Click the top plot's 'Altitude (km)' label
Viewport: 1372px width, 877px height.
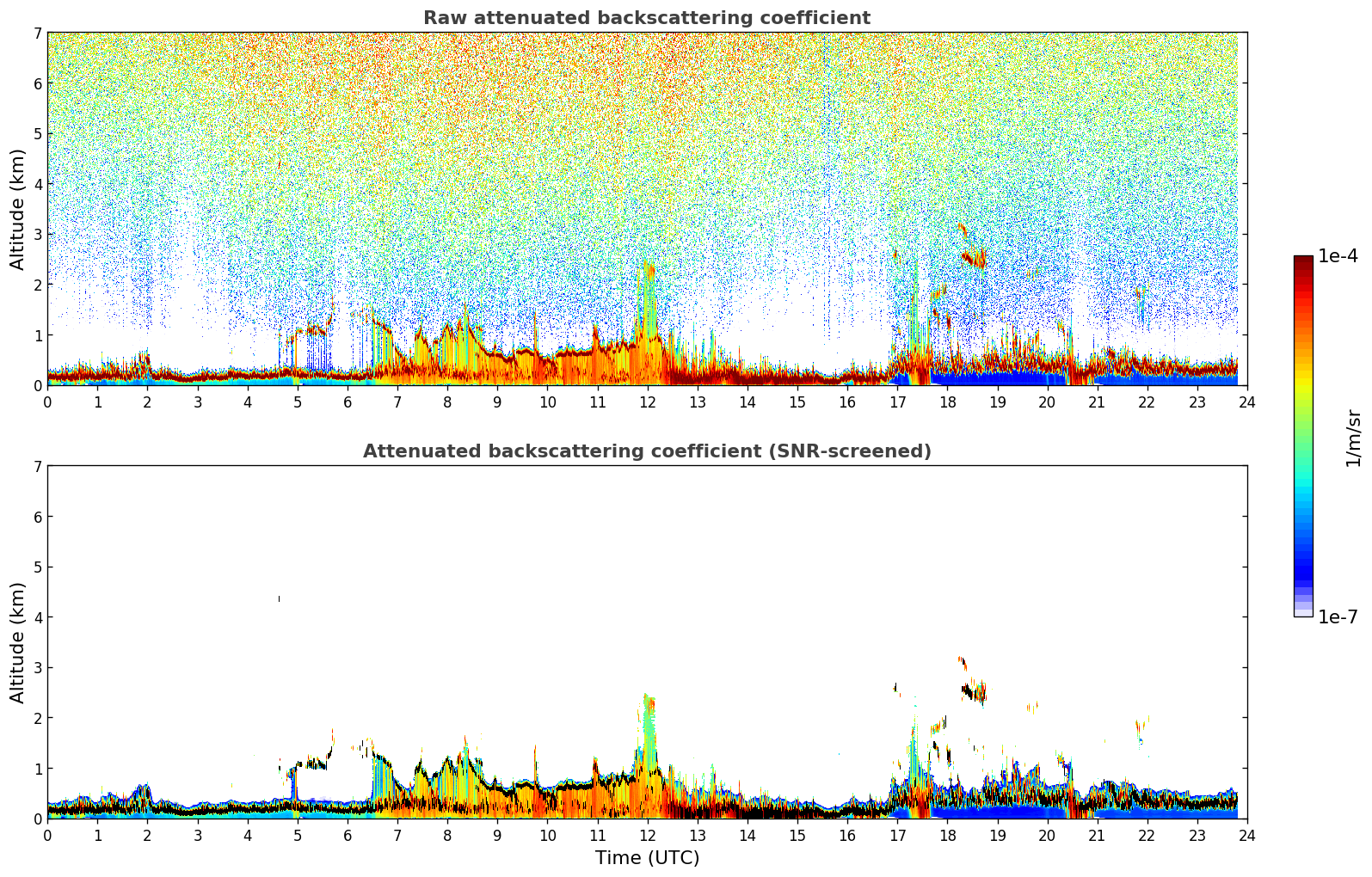coord(18,209)
